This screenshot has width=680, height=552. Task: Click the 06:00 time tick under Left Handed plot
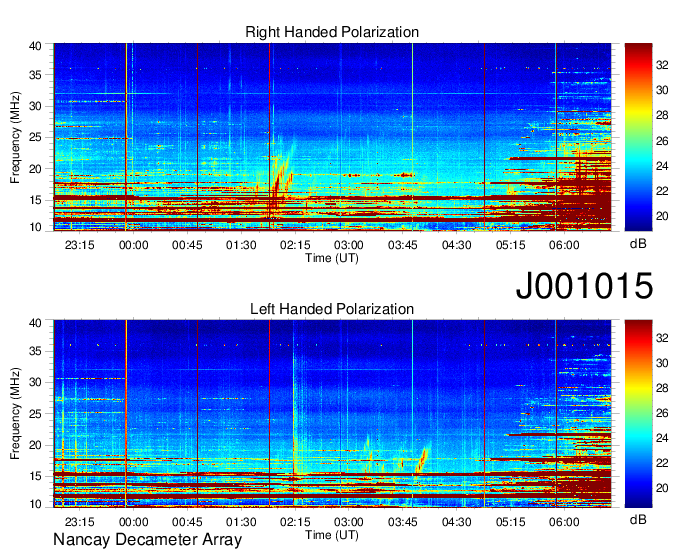[564, 522]
